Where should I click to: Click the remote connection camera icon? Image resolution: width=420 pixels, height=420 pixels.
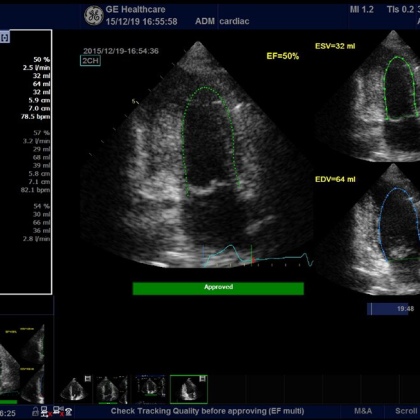point(58,412)
